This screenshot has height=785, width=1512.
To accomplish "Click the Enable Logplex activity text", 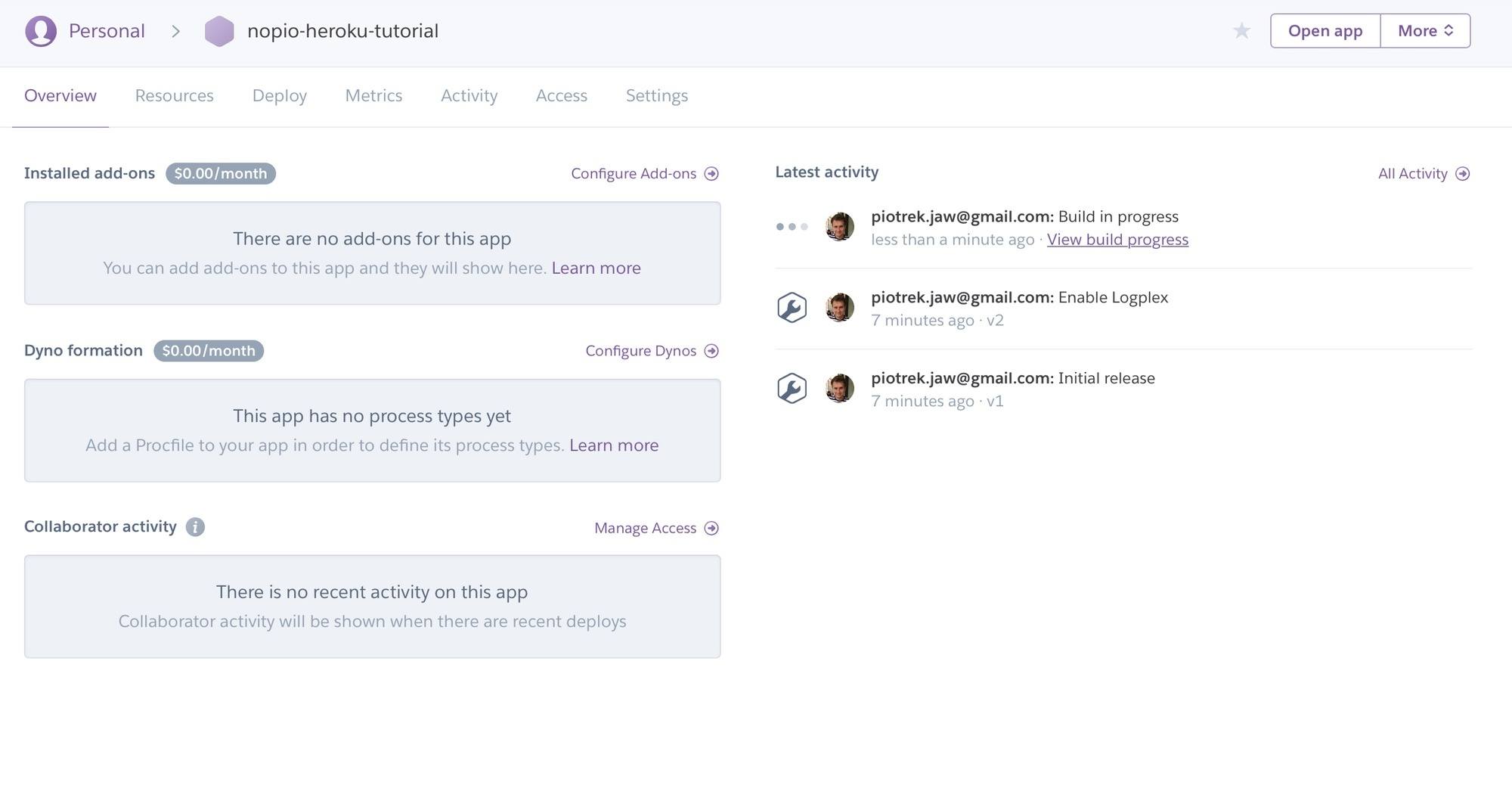I will [x=1113, y=298].
